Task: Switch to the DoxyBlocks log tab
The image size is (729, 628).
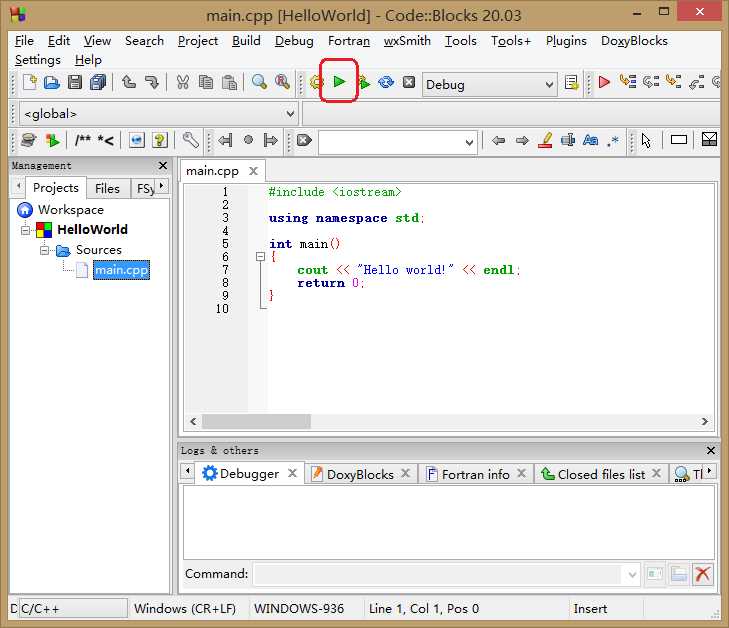Action: (x=360, y=474)
